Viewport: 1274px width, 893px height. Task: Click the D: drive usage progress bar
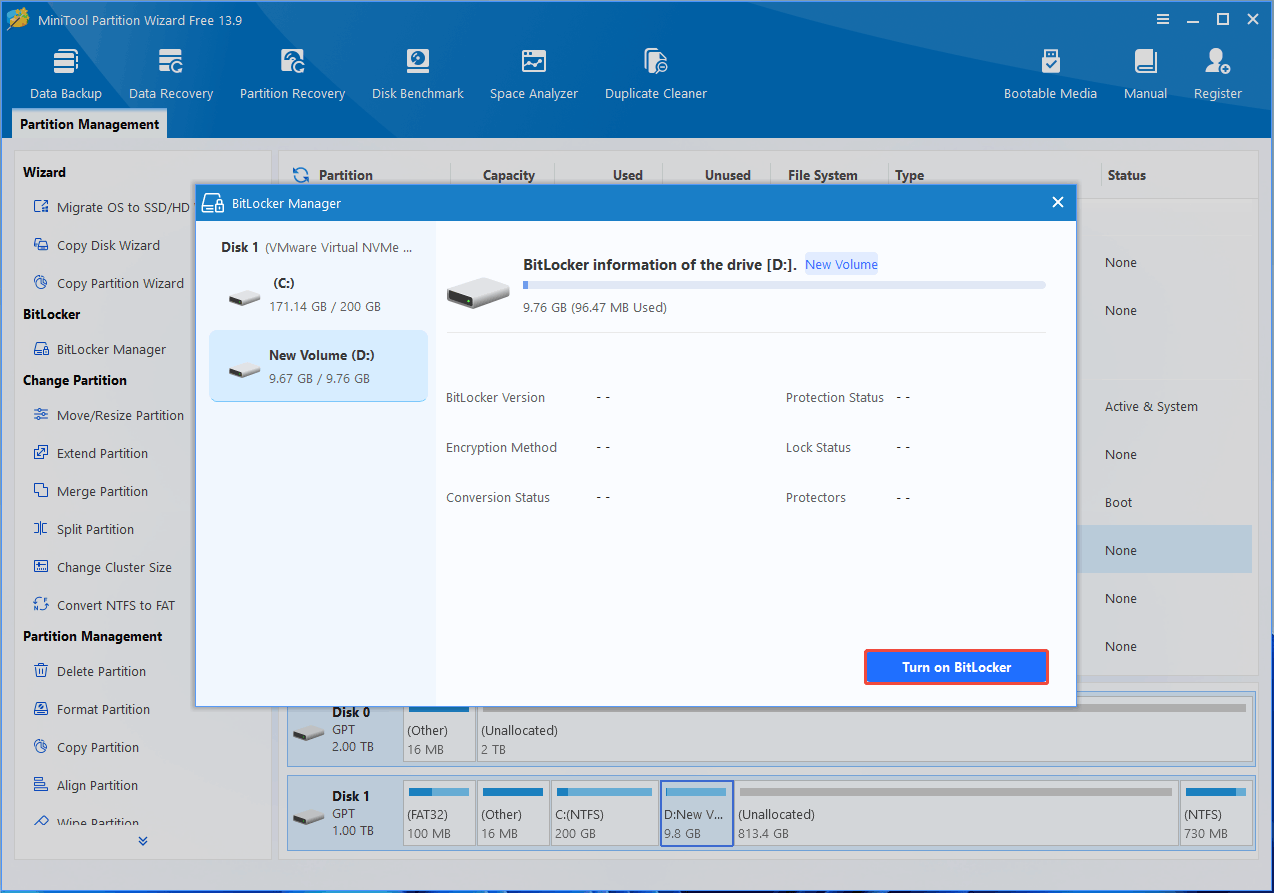pos(784,285)
